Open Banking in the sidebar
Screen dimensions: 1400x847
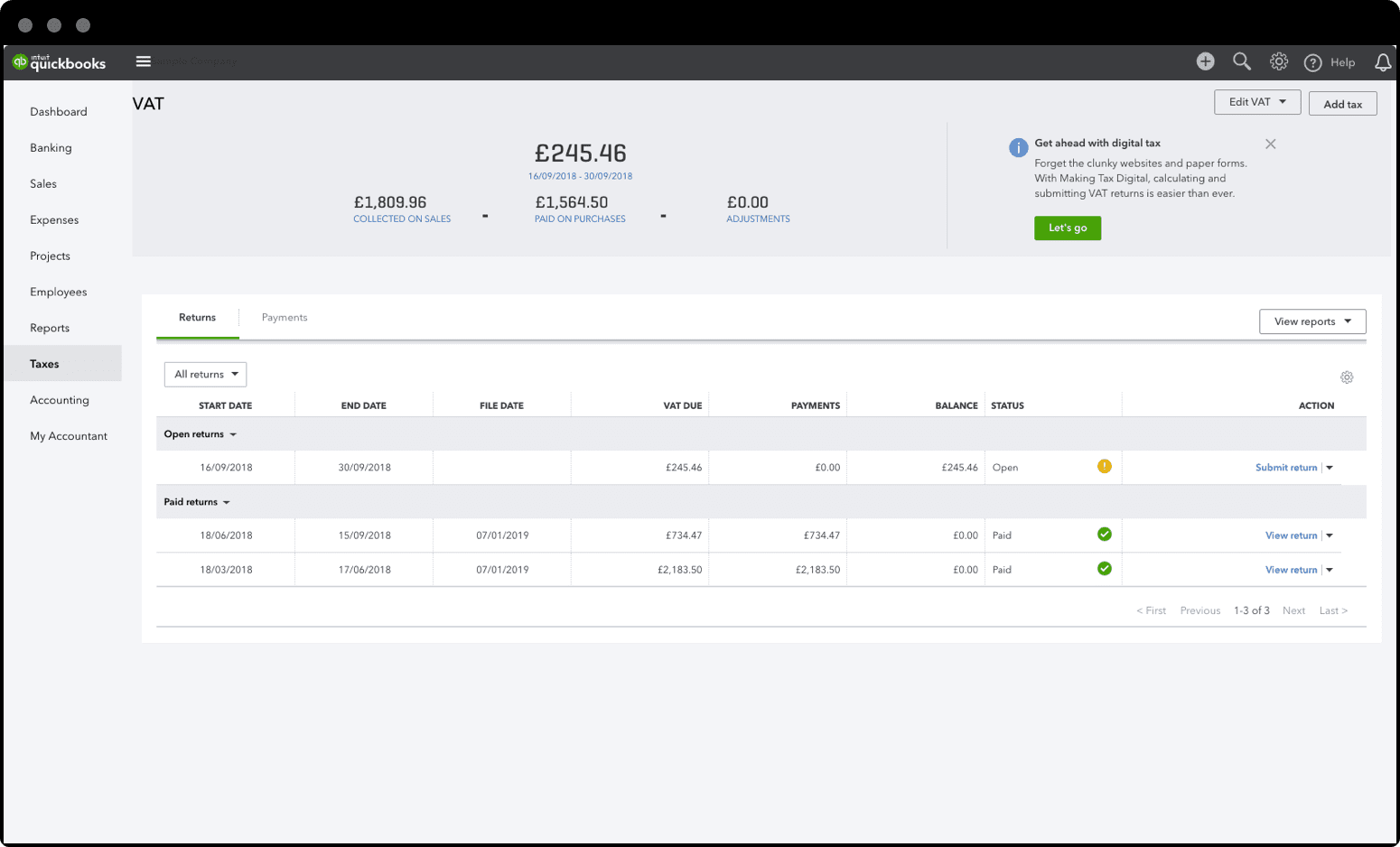pos(51,148)
